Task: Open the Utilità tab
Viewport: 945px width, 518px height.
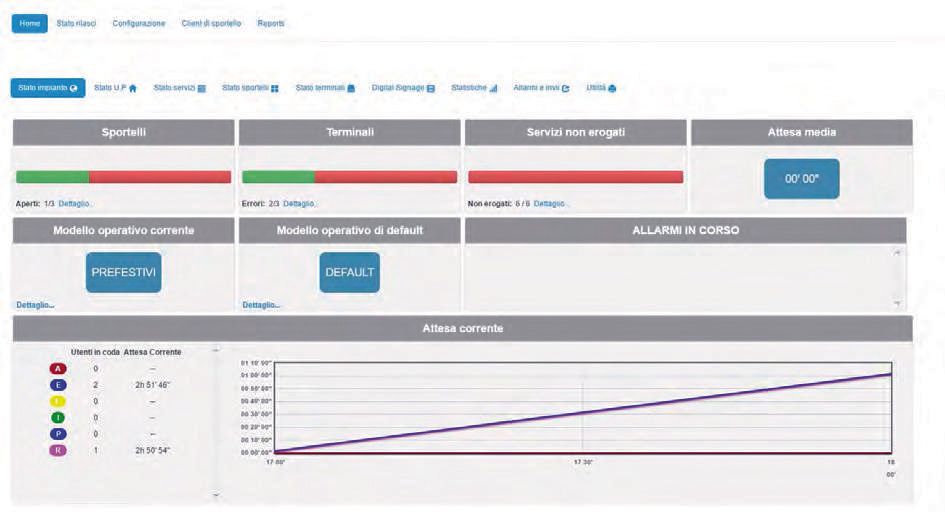Action: point(601,88)
